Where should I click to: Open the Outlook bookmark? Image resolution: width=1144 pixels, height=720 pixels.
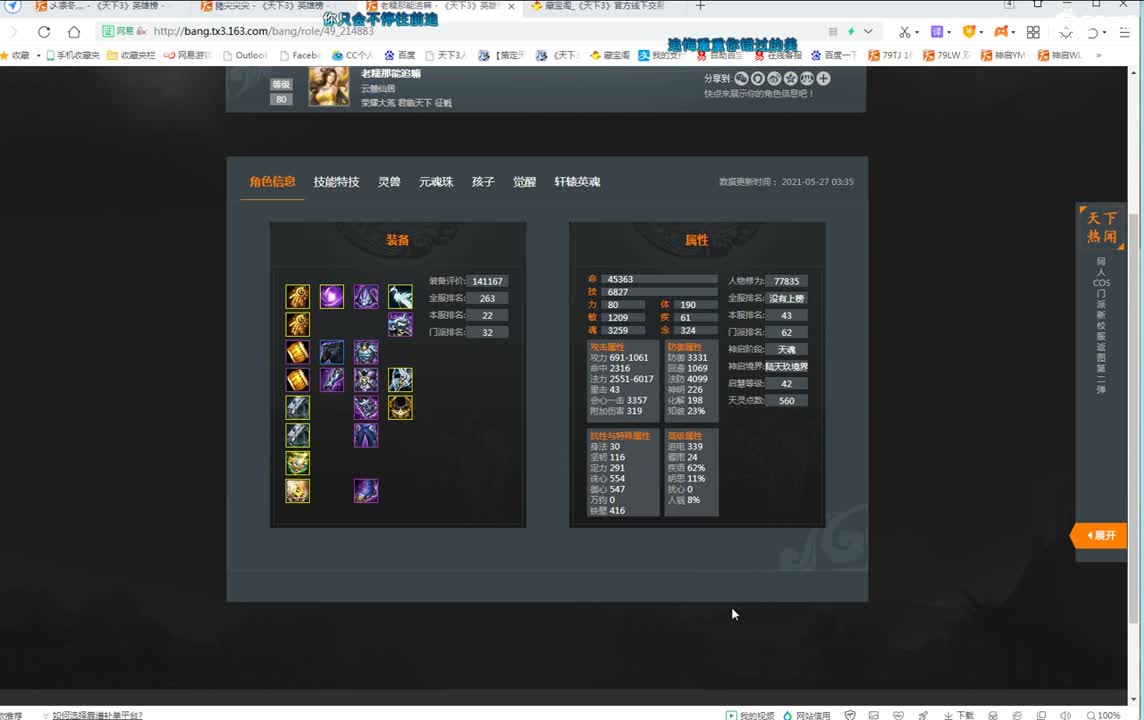coord(245,55)
